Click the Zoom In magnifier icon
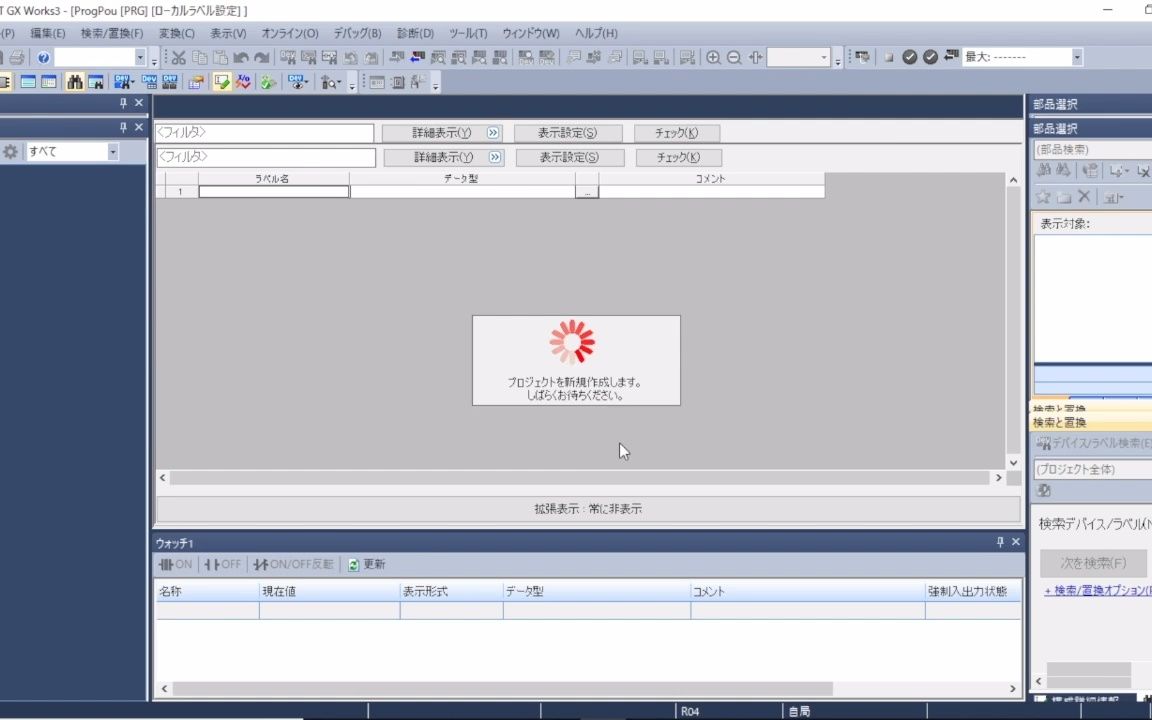 [712, 57]
